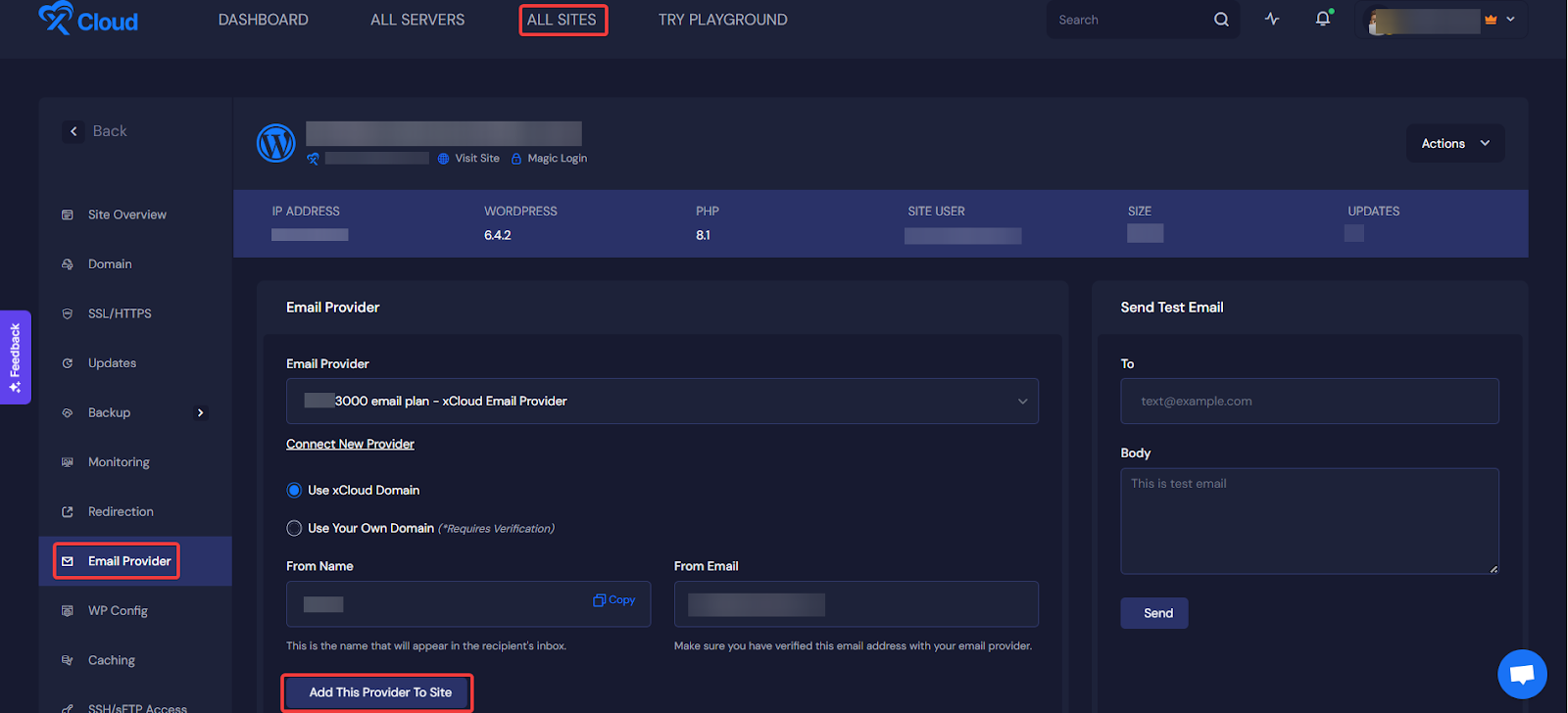Open the Email Provider dropdown
The image size is (1568, 713).
(662, 402)
